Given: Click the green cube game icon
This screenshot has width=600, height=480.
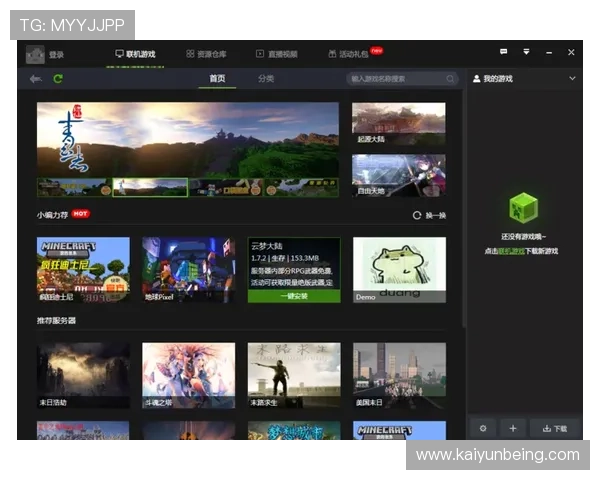Looking at the screenshot, I should (x=524, y=209).
